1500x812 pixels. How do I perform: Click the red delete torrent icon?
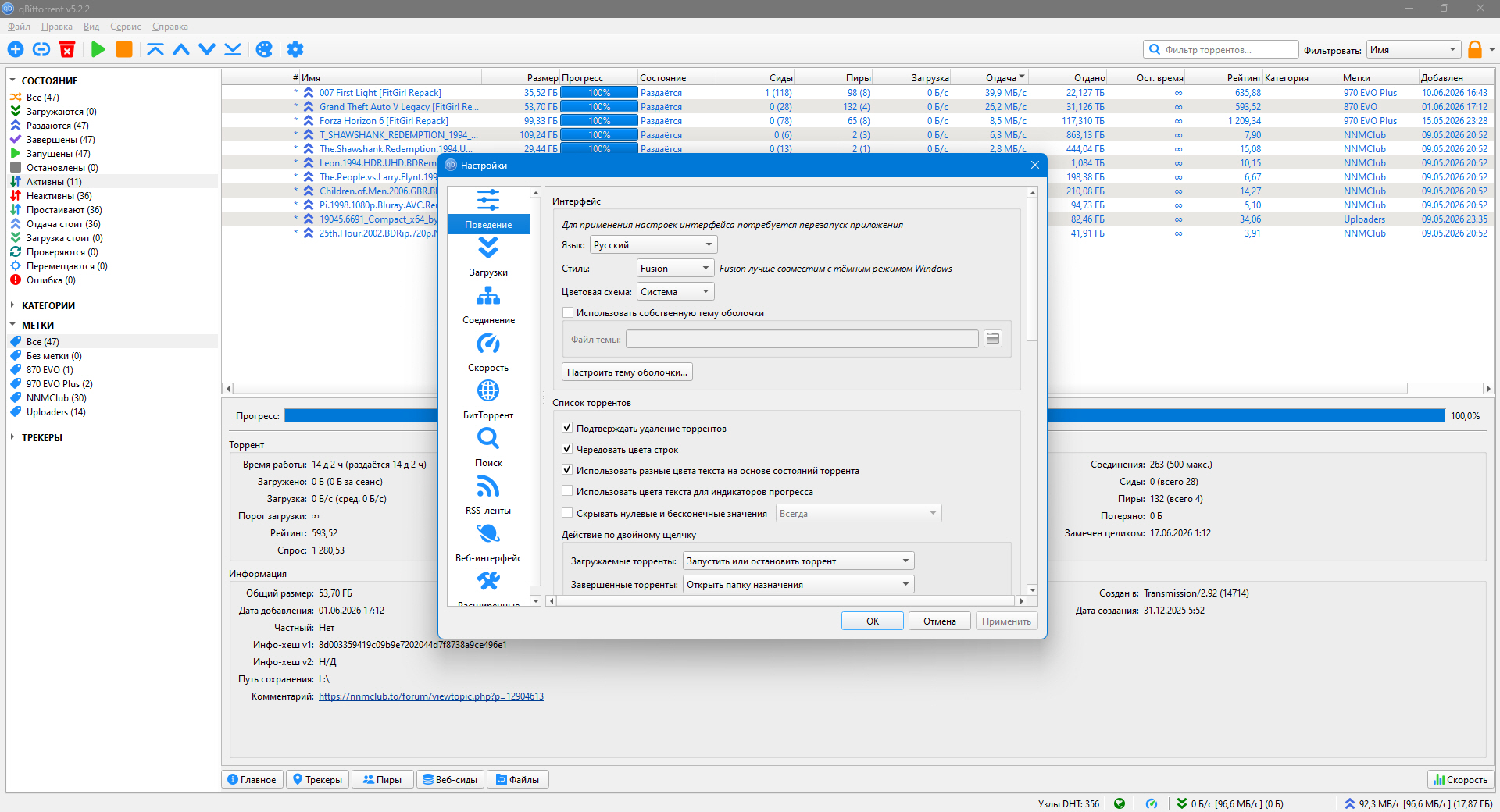point(67,49)
